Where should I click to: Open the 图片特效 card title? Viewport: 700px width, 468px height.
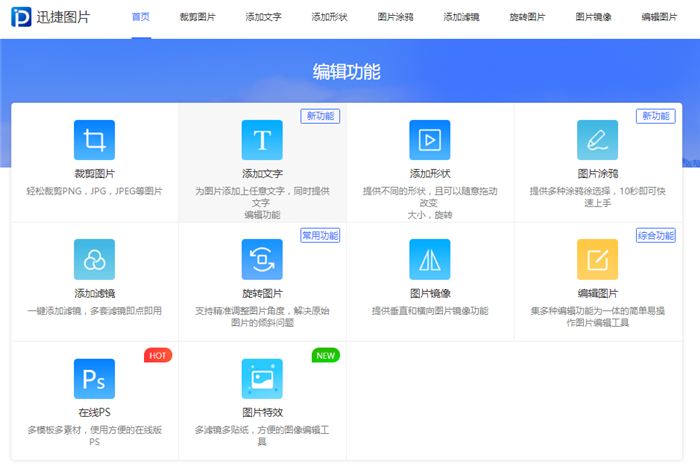pyautogui.click(x=262, y=413)
